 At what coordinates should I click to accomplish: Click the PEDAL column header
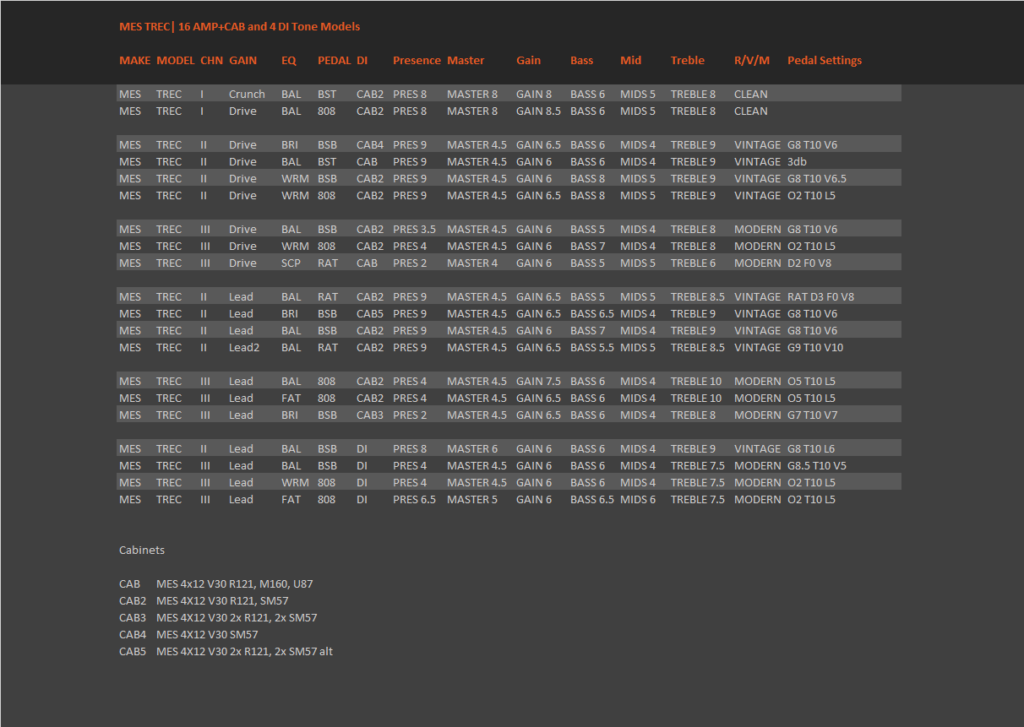(334, 60)
